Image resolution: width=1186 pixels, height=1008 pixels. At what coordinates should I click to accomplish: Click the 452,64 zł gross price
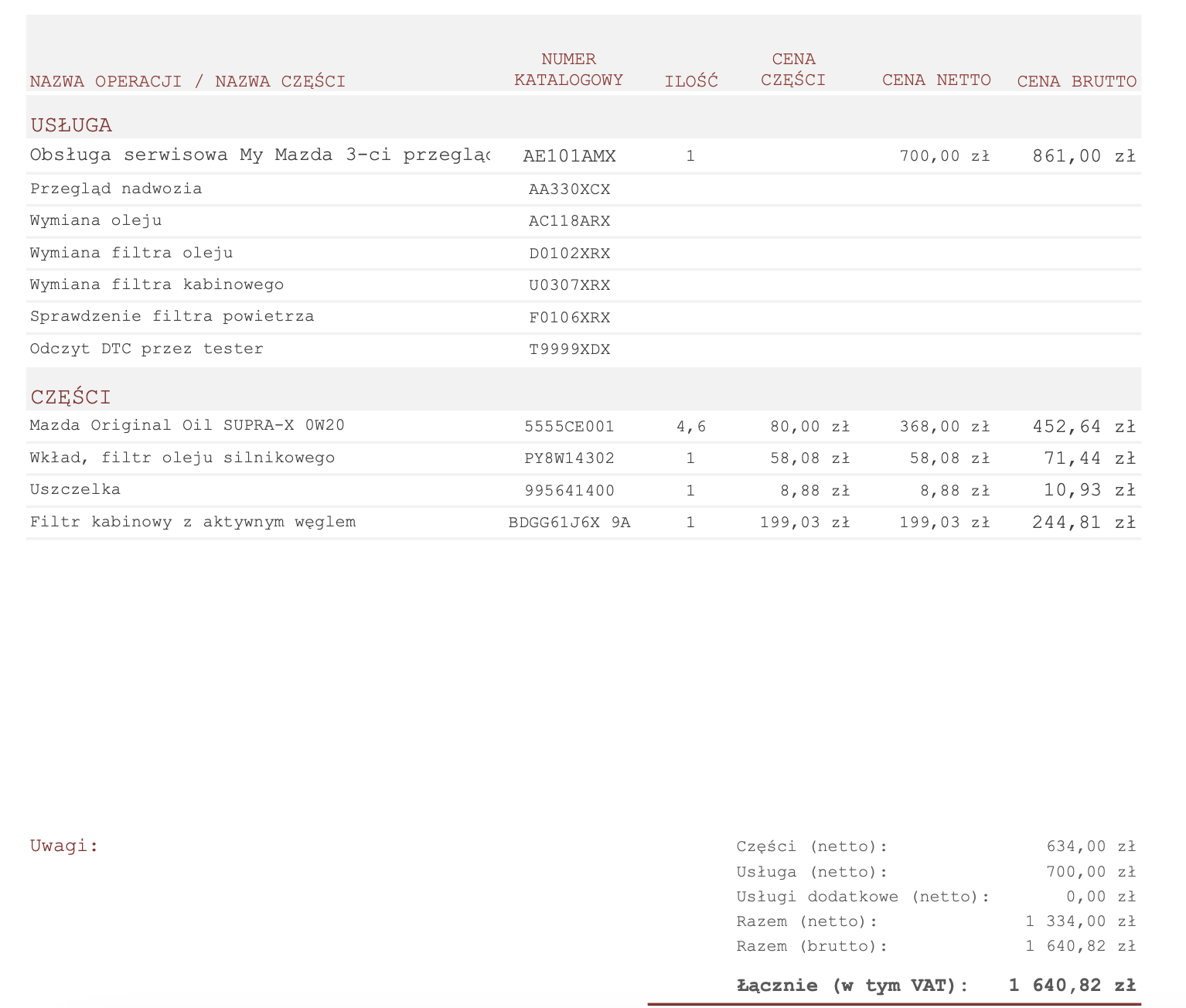(x=1083, y=426)
